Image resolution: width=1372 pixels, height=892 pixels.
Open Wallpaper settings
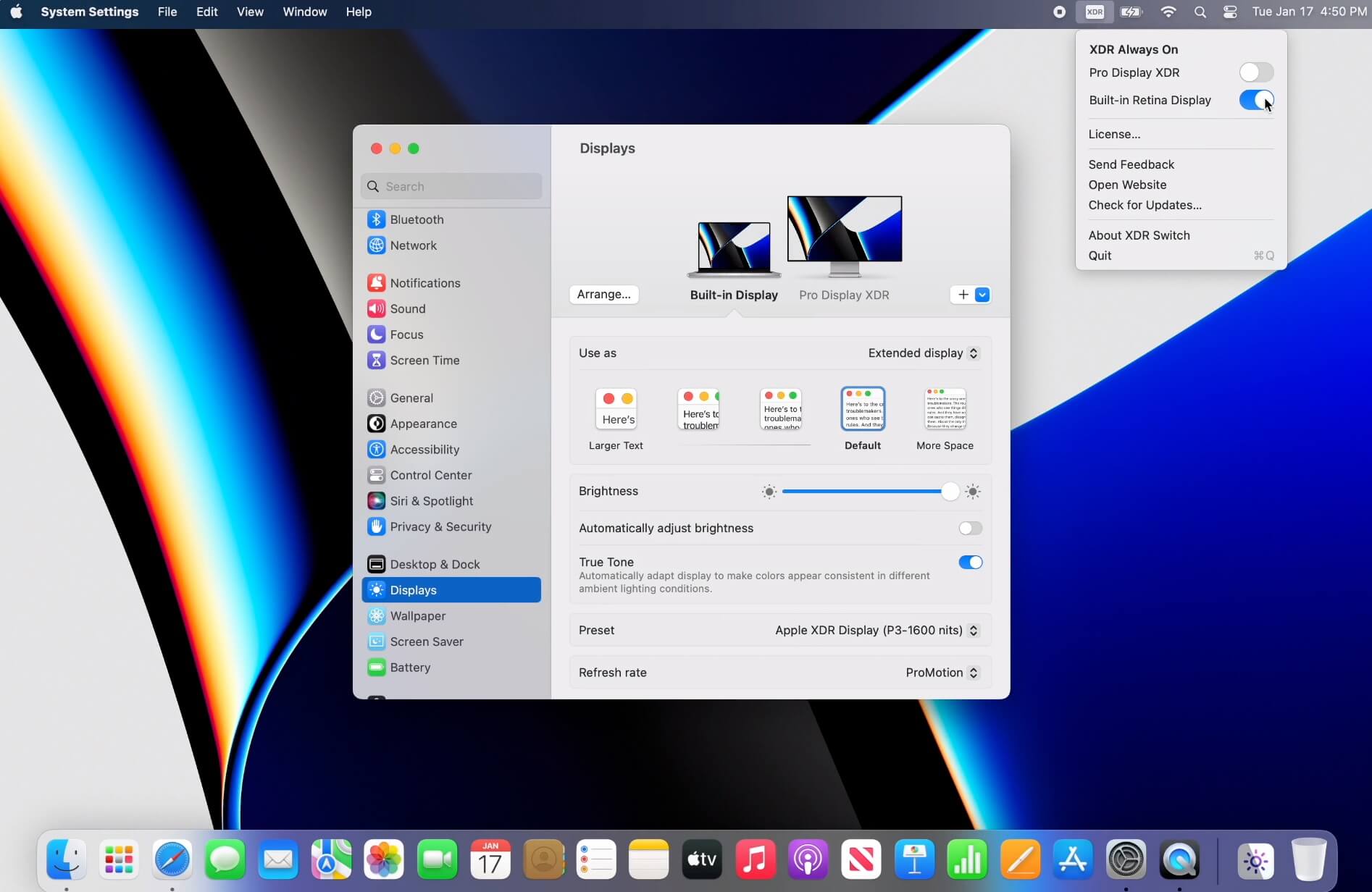(x=418, y=615)
